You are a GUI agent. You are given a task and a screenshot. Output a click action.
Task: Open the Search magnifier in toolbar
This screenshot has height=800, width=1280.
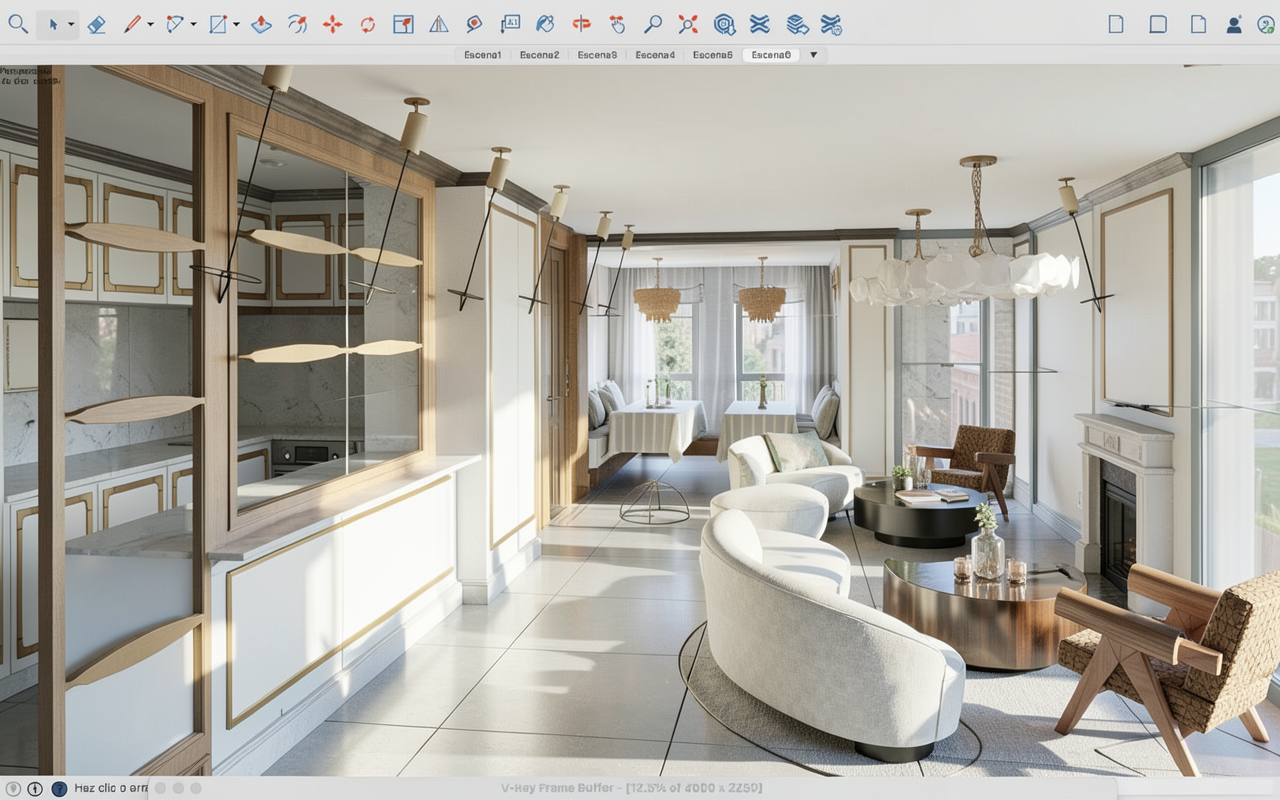point(18,24)
